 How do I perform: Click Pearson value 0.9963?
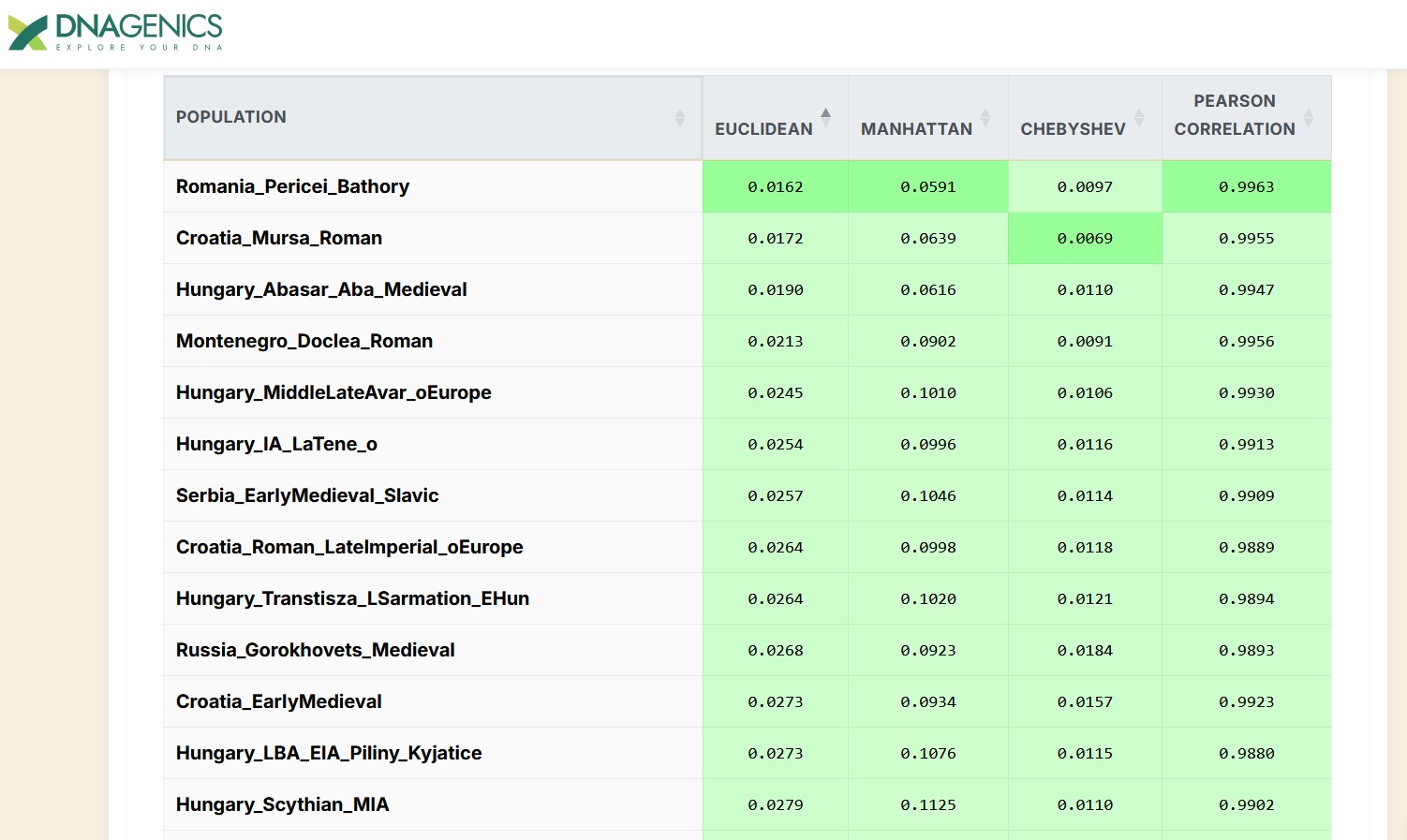1247,187
